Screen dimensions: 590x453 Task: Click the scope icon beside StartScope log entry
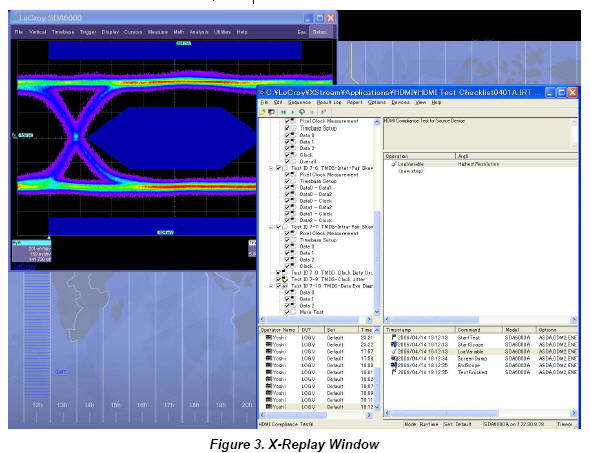click(x=394, y=344)
